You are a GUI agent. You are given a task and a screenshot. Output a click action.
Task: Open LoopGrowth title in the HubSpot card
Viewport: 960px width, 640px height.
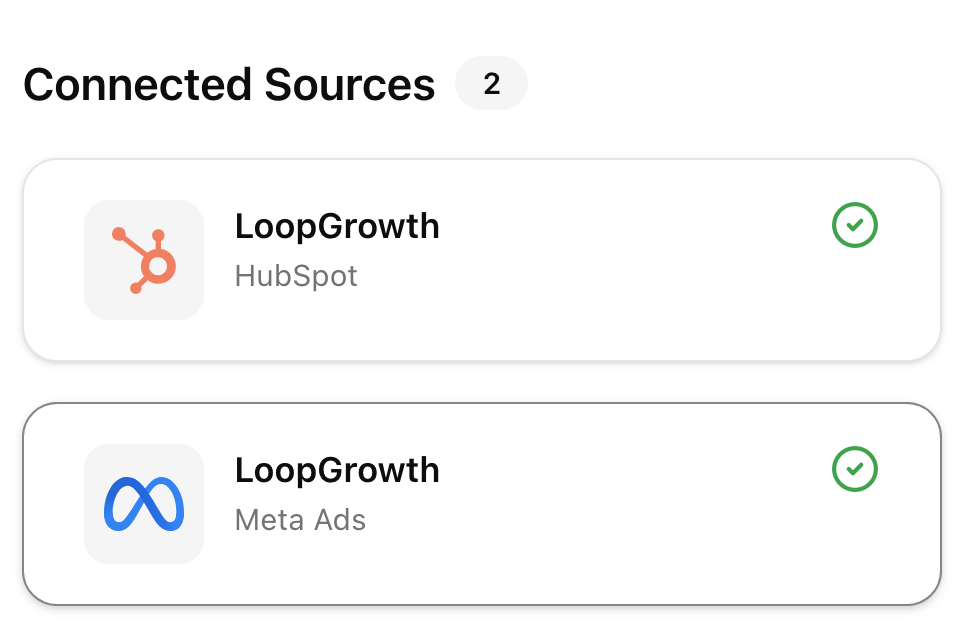[337, 227]
